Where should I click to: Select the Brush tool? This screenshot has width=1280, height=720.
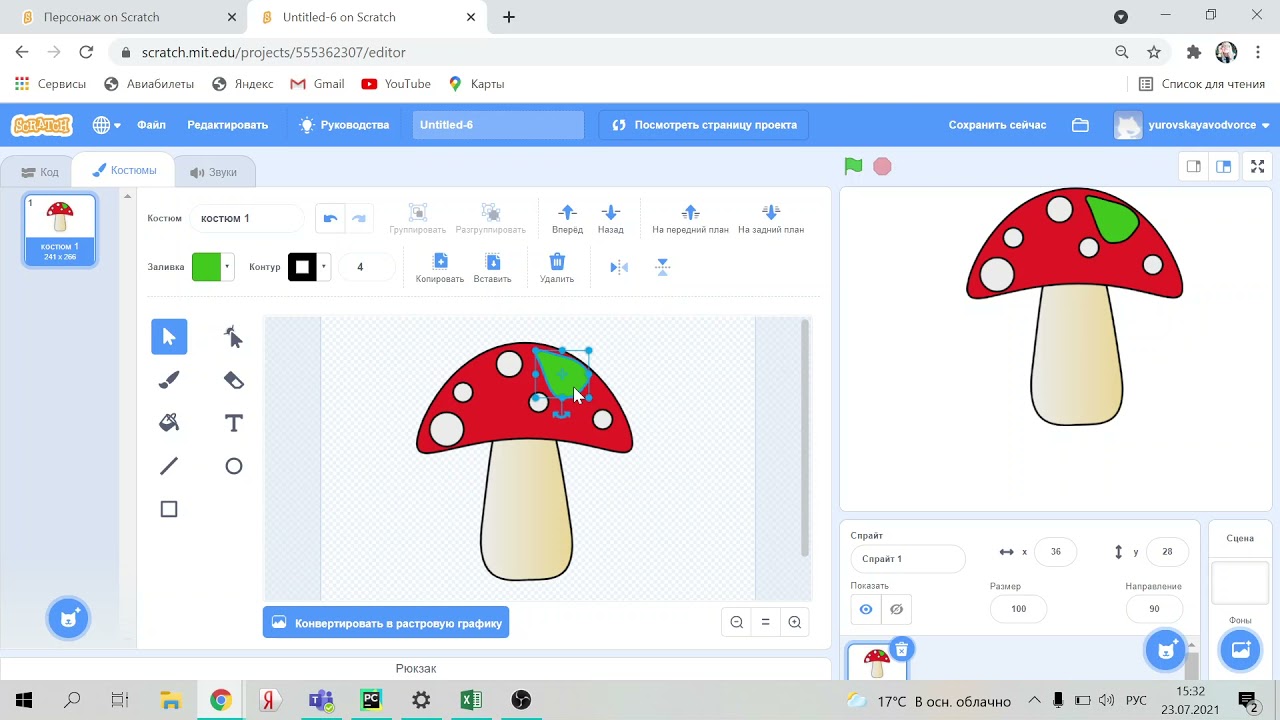point(169,380)
